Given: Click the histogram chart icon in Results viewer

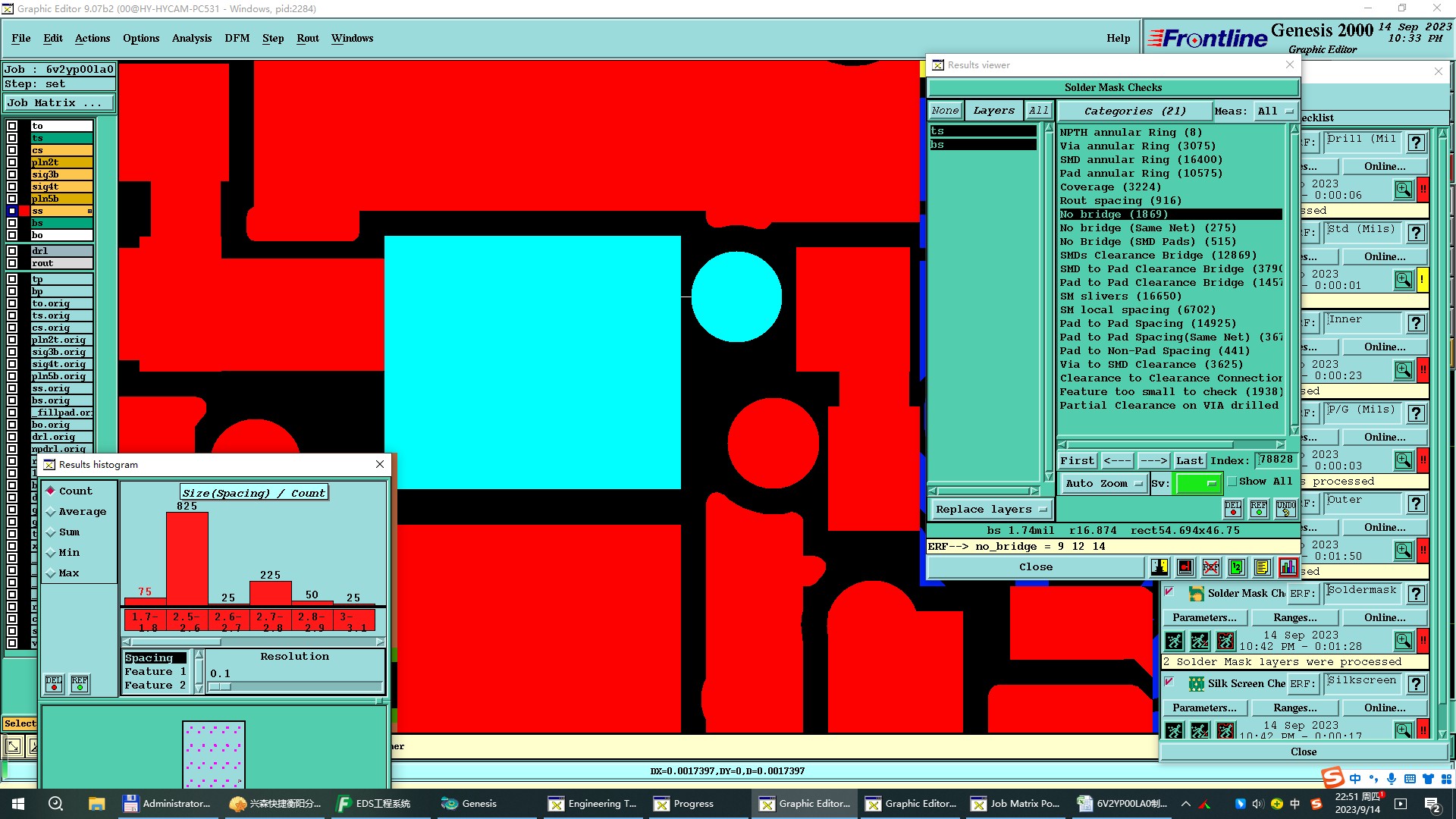Looking at the screenshot, I should 1288,567.
